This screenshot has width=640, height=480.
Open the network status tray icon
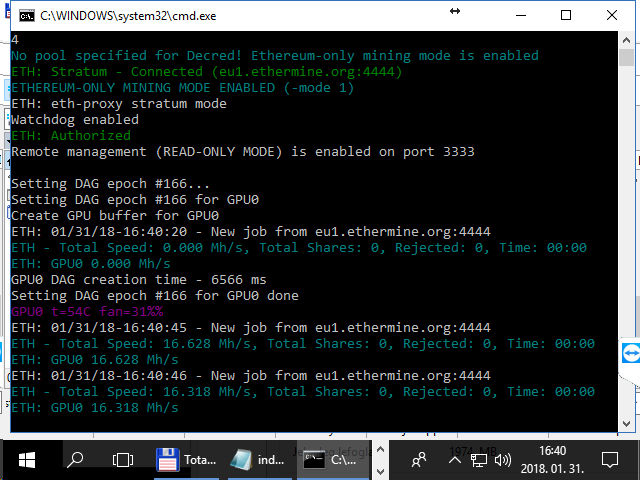478,460
